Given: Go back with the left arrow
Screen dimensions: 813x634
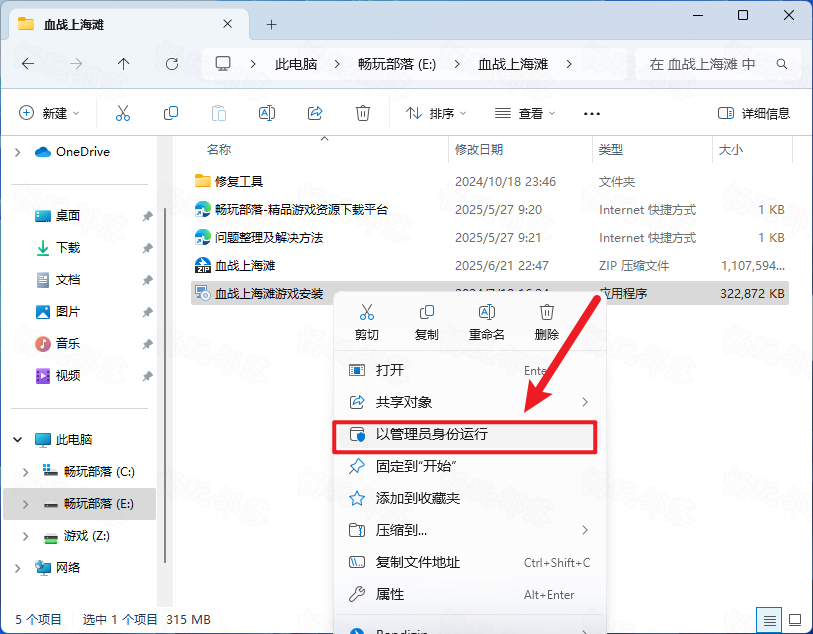Looking at the screenshot, I should 28,64.
